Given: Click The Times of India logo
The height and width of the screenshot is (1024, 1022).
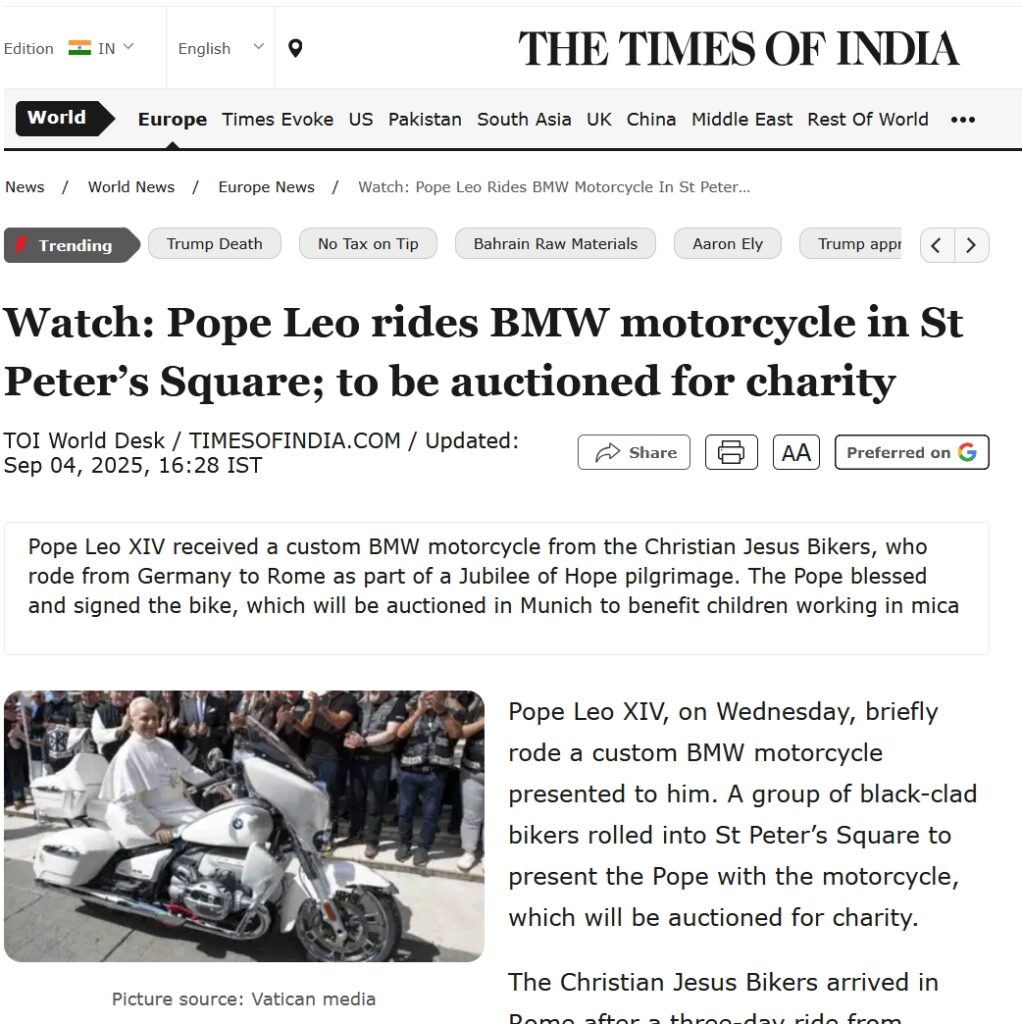Looking at the screenshot, I should click(739, 49).
